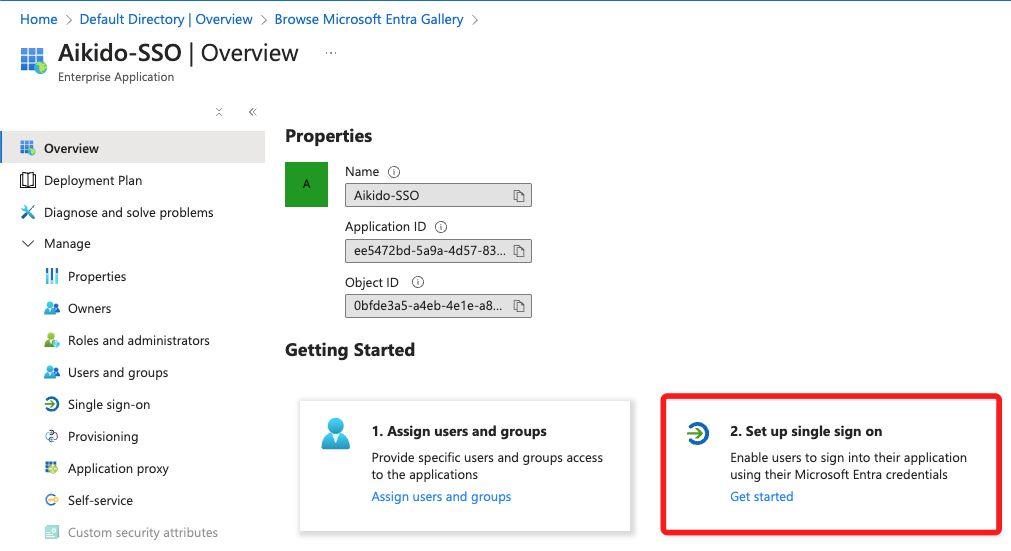
Task: Click the Assign users and groups link
Action: pos(441,497)
